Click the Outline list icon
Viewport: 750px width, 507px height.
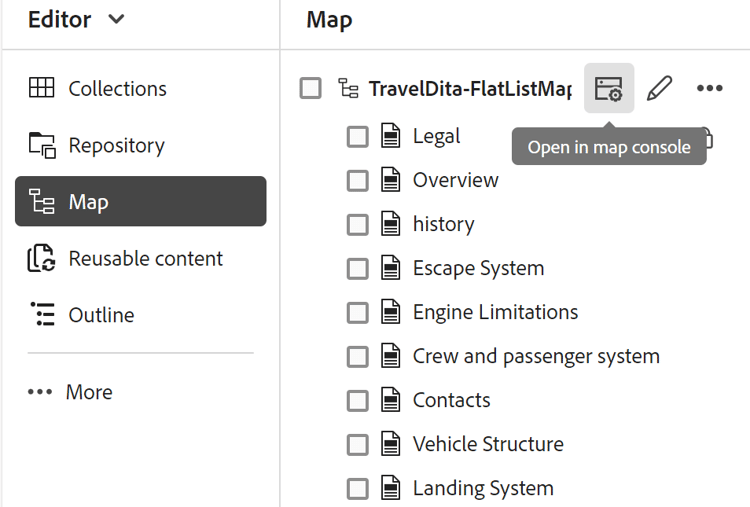pos(41,314)
